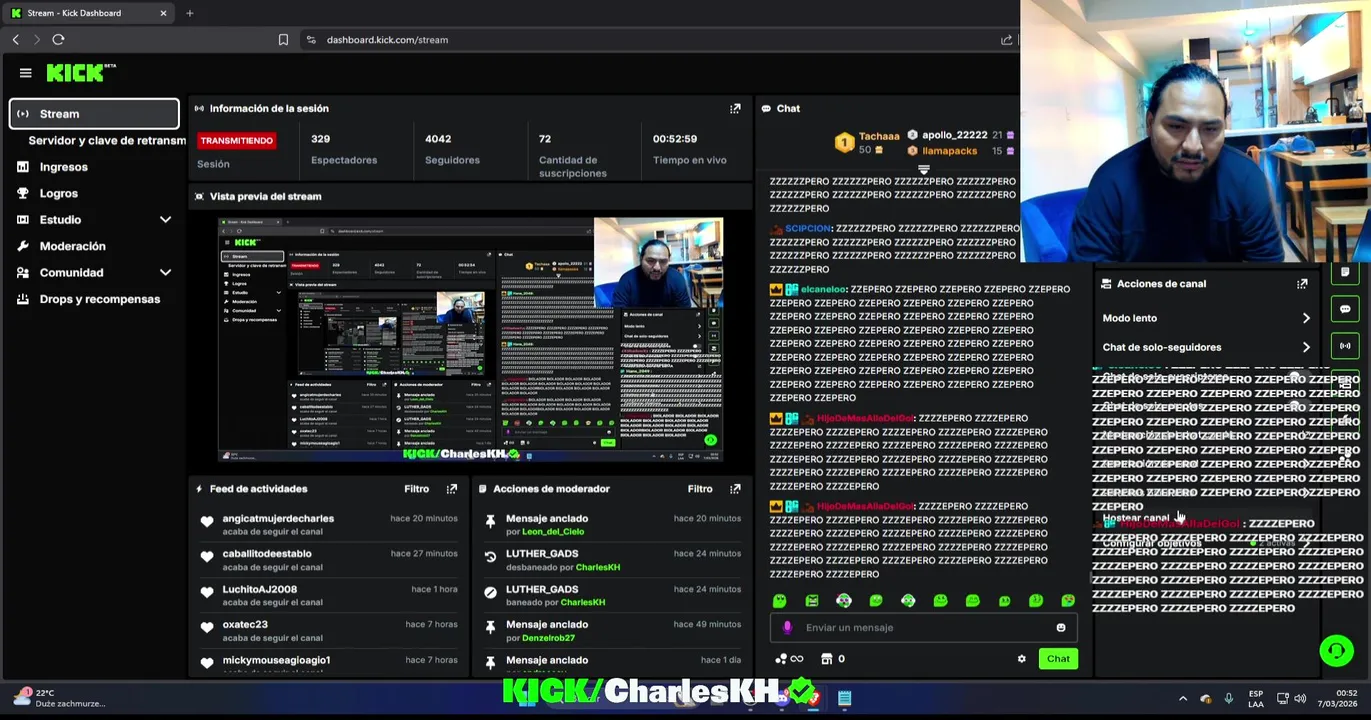Click the ESP LAA language indicator

pyautogui.click(x=1255, y=698)
